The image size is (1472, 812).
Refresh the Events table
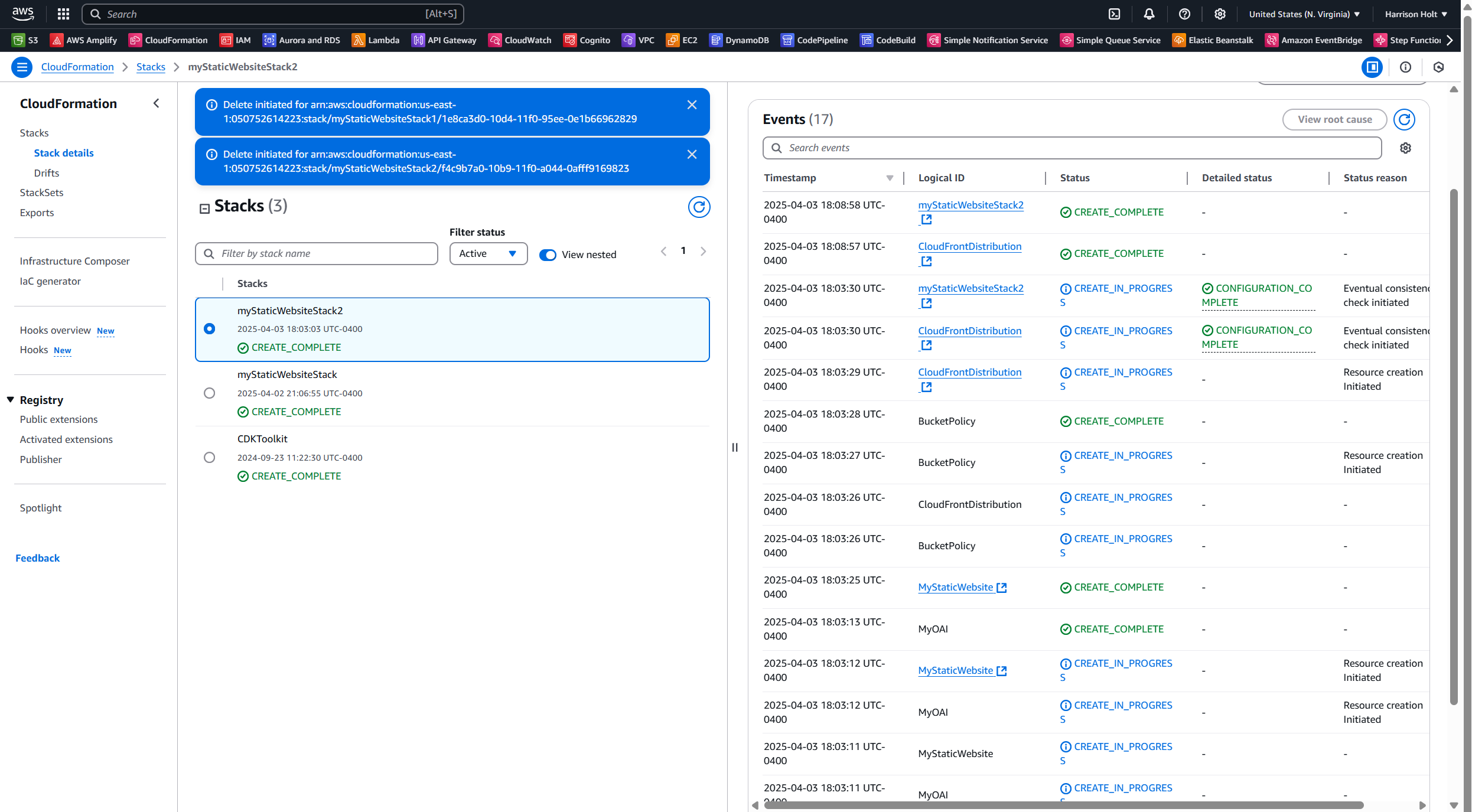[x=1404, y=119]
